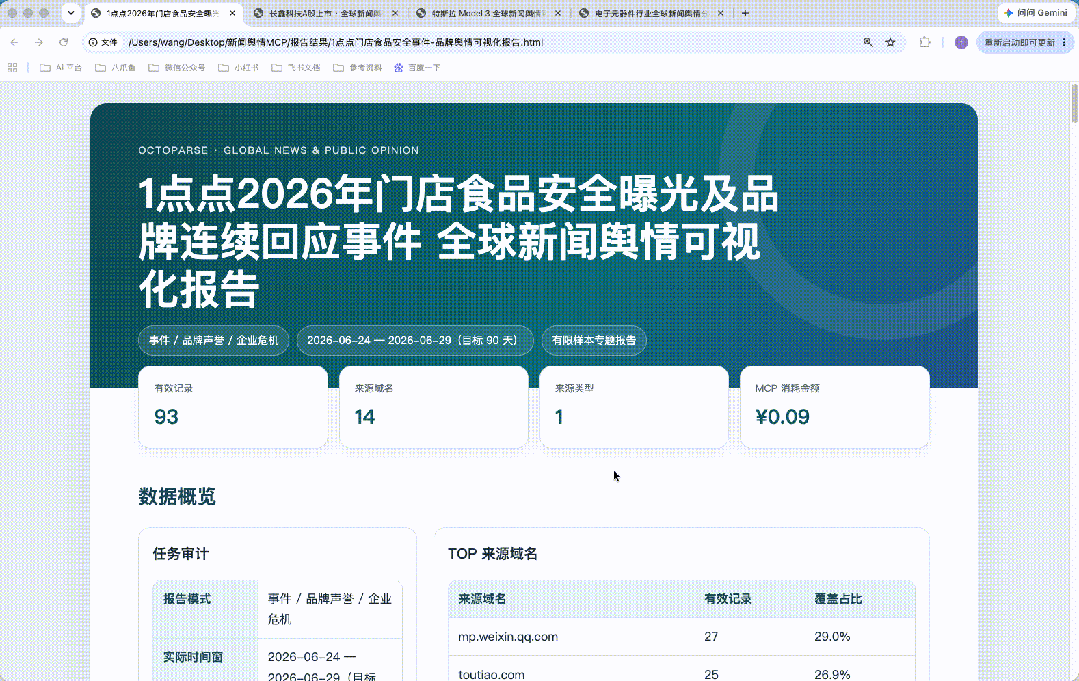The height and width of the screenshot is (681, 1079).
Task: Open the apps grid in bookmarks bar
Action: pos(12,67)
